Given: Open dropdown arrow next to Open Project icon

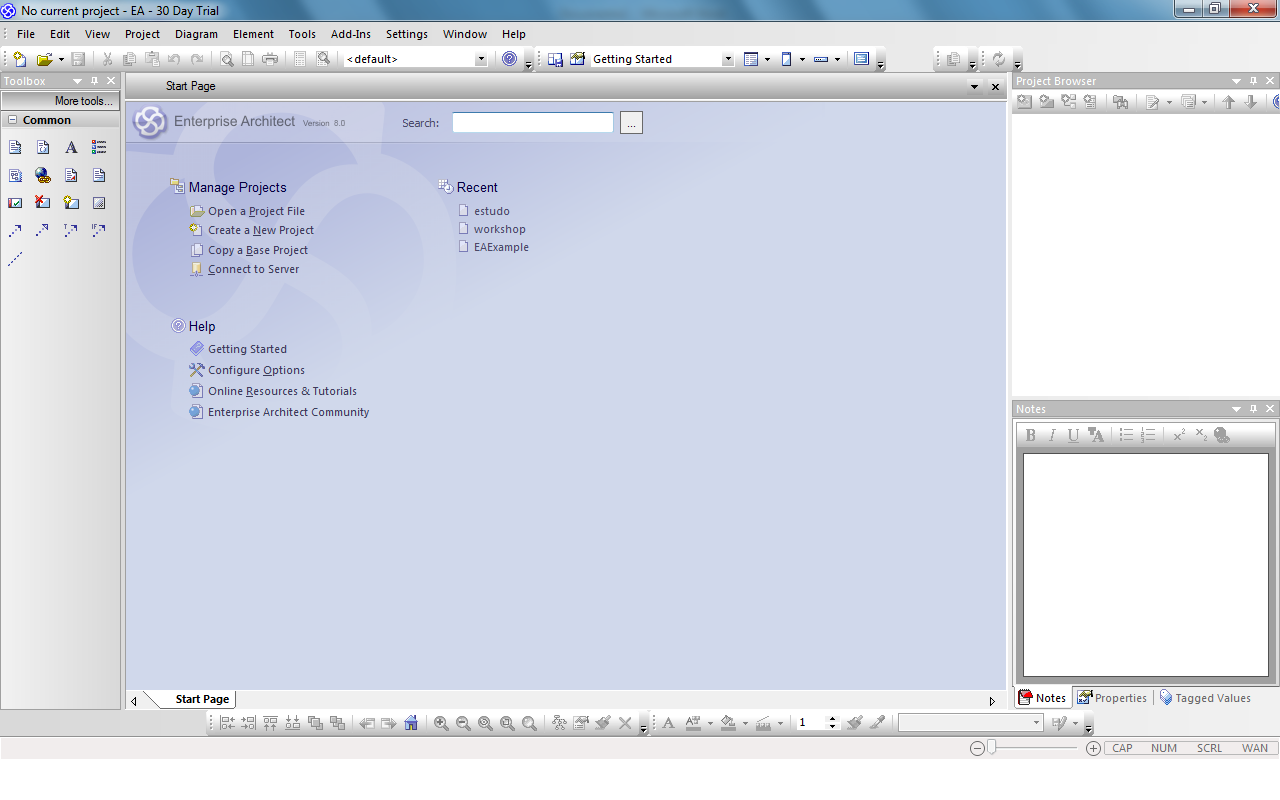Looking at the screenshot, I should tap(61, 59).
